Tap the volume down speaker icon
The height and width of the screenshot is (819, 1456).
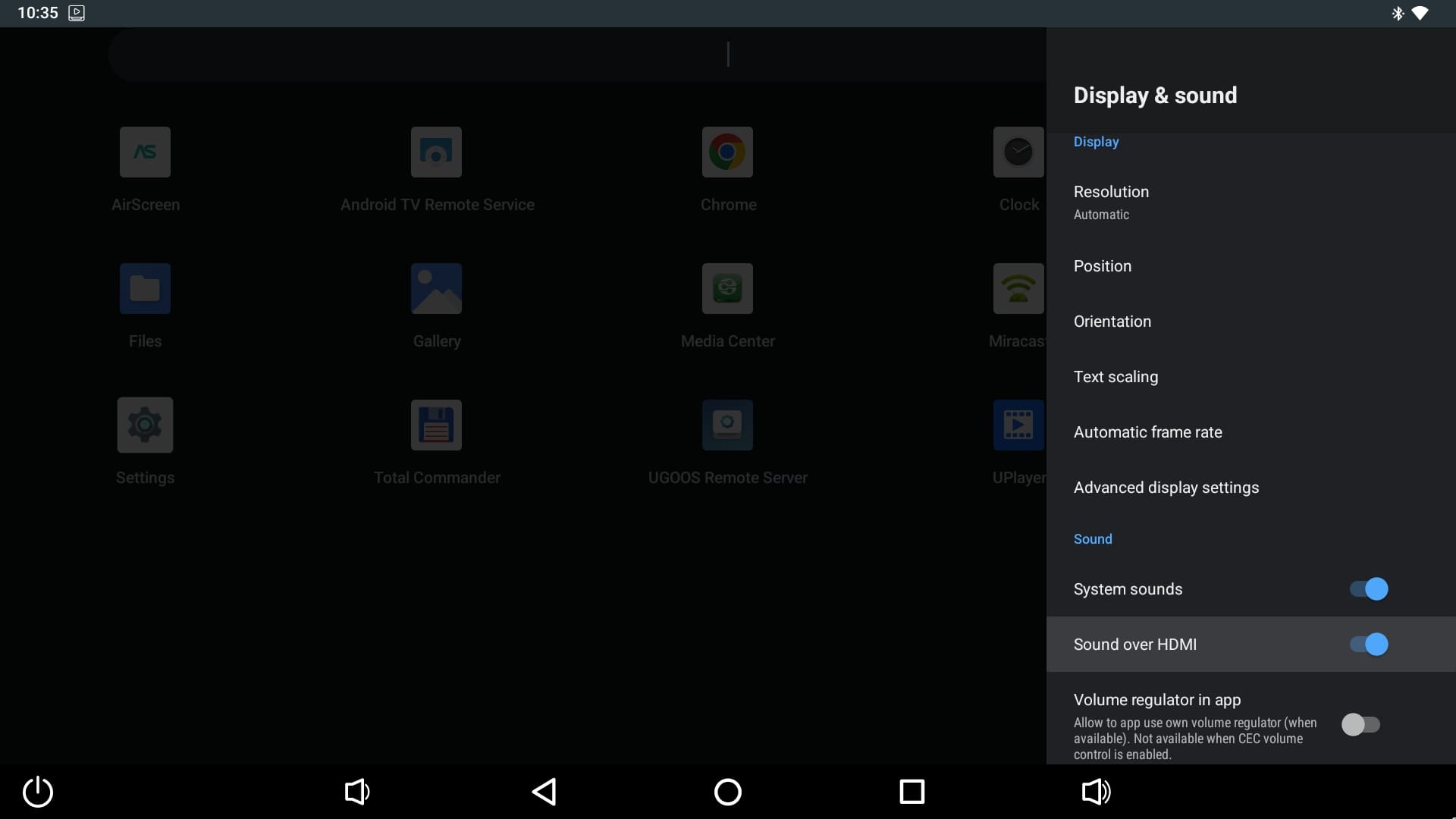[x=356, y=792]
